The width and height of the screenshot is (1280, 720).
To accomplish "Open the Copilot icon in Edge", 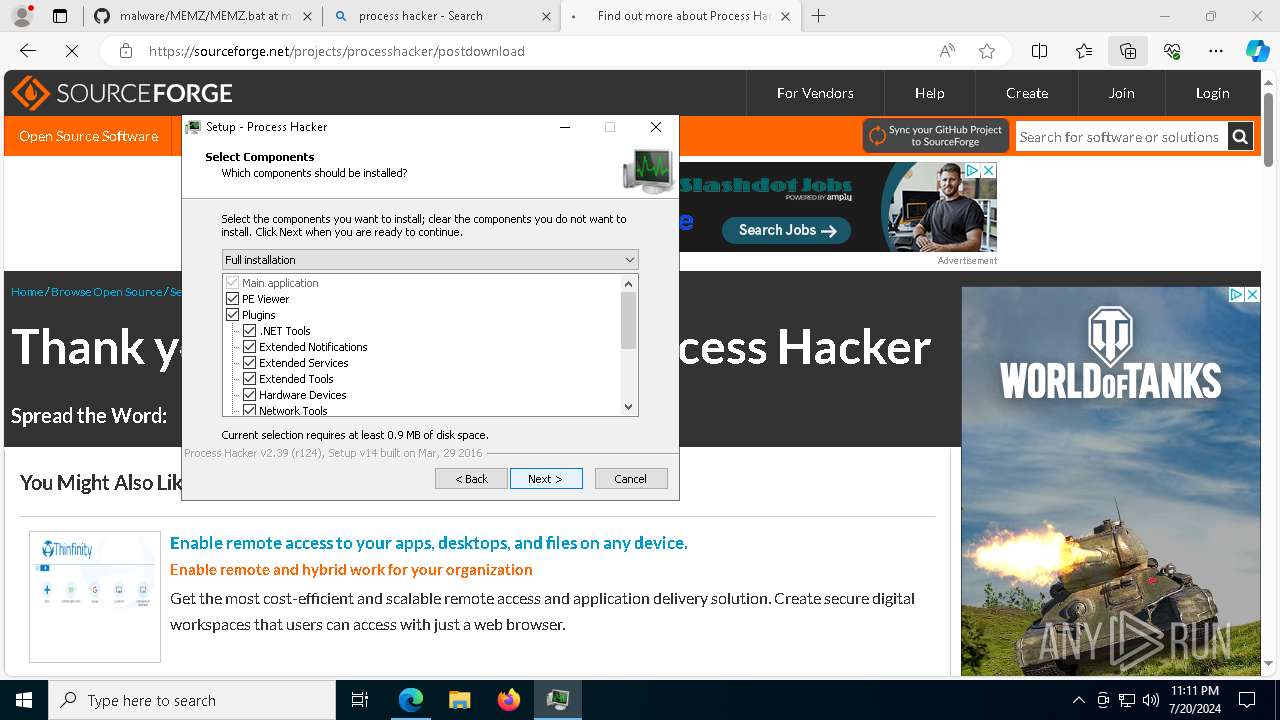I will tap(1257, 51).
